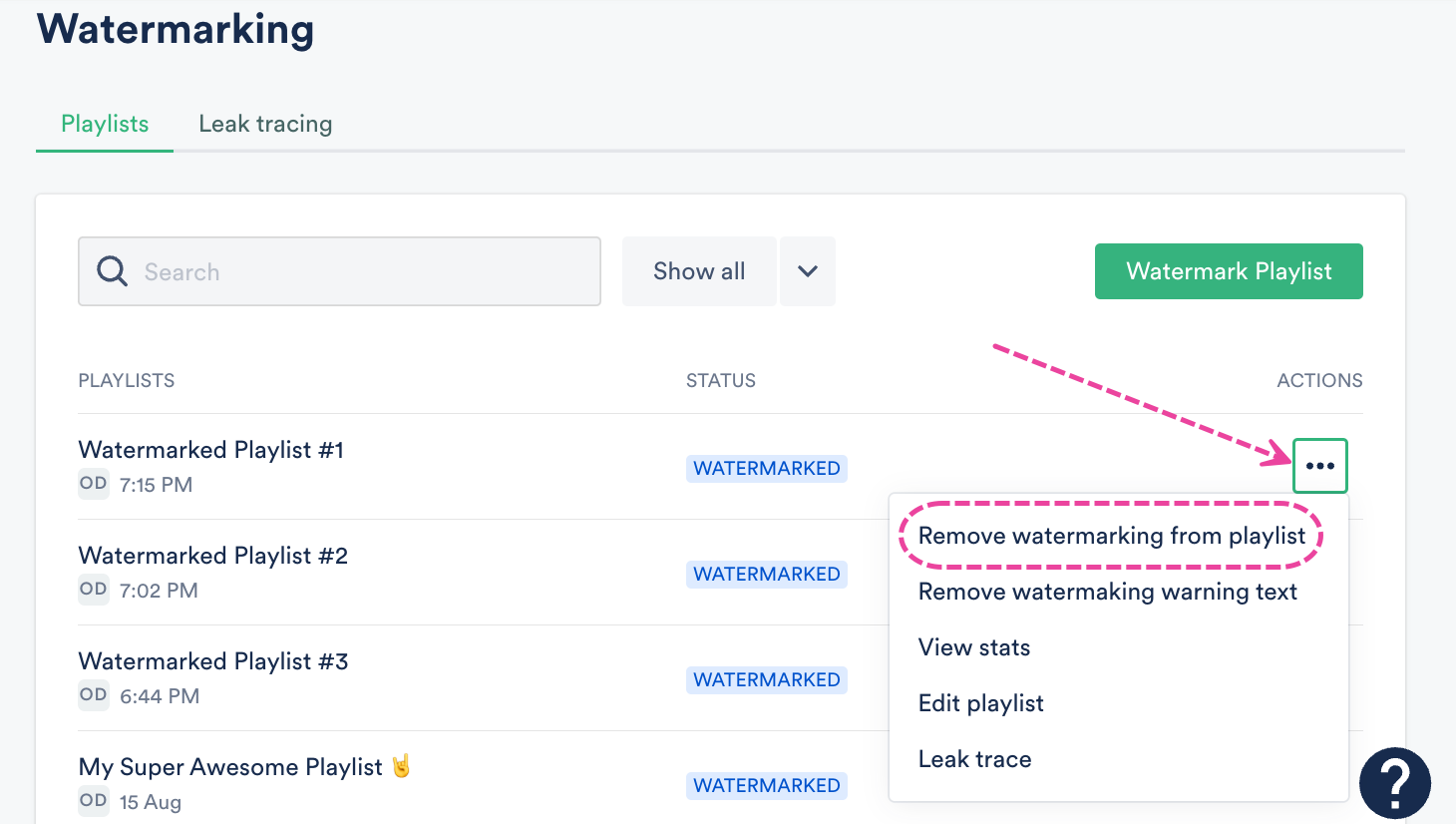1456x824 pixels.
Task: Open Watermarked Playlist #2
Action: point(213,556)
